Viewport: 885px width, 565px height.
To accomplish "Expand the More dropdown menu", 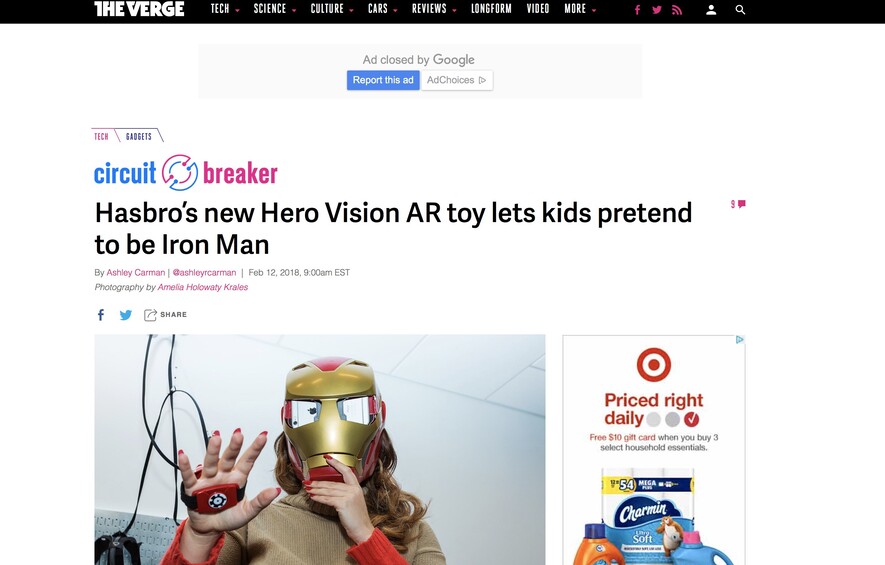I will pos(580,9).
